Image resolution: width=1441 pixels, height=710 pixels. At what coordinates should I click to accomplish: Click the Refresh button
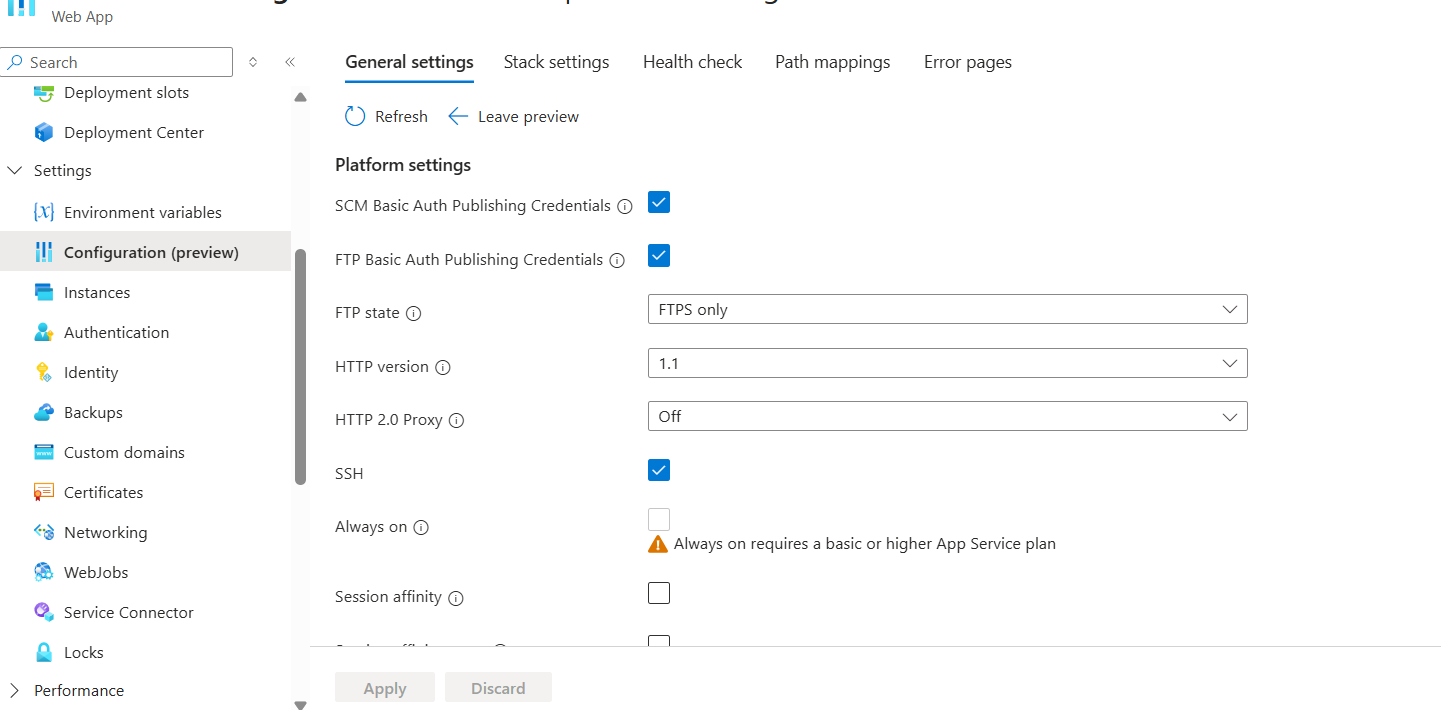coord(386,117)
